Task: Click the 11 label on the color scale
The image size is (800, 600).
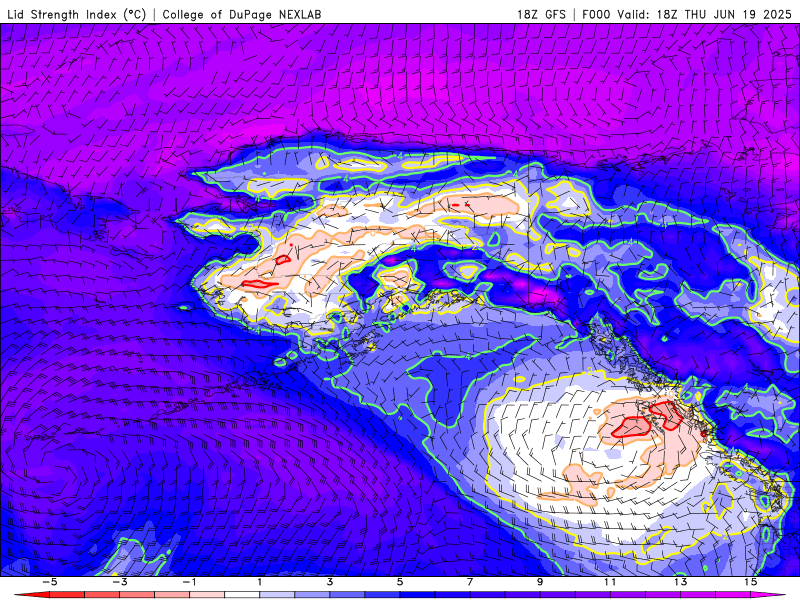Action: pyautogui.click(x=610, y=582)
